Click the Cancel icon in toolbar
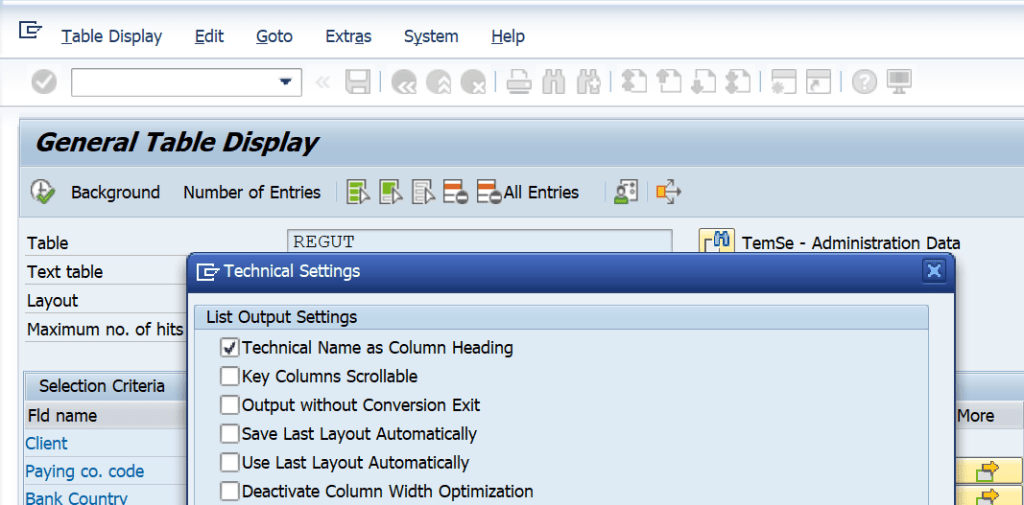This screenshot has height=505, width=1024. 473,82
